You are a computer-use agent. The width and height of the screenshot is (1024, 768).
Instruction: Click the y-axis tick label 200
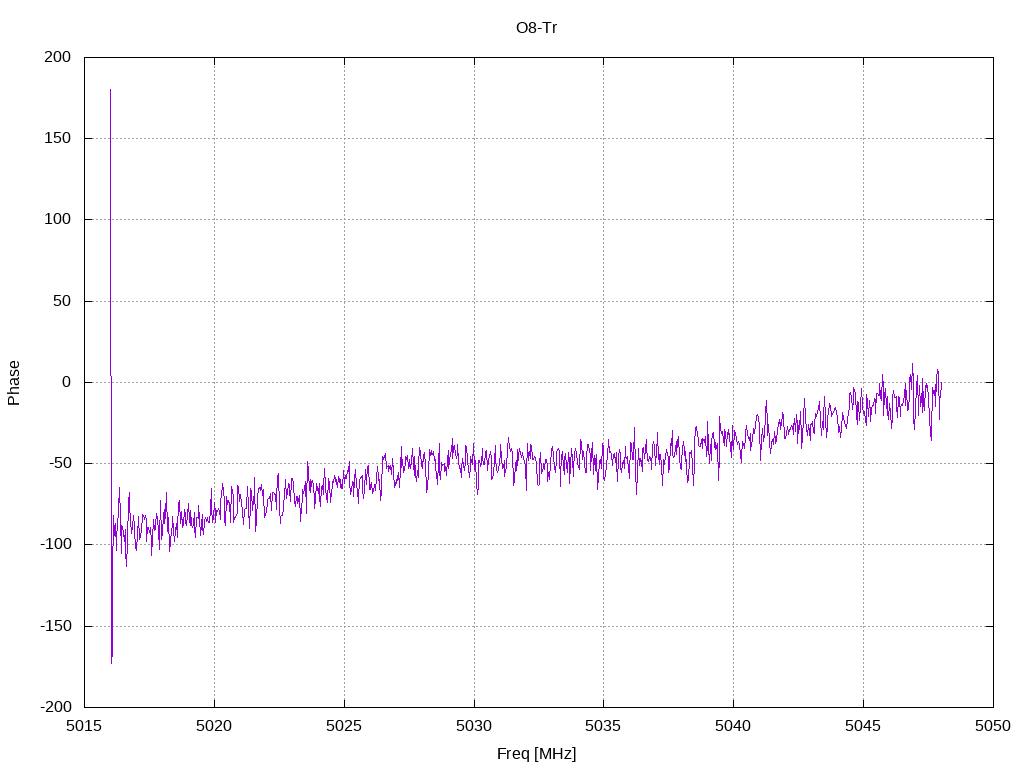[x=57, y=57]
